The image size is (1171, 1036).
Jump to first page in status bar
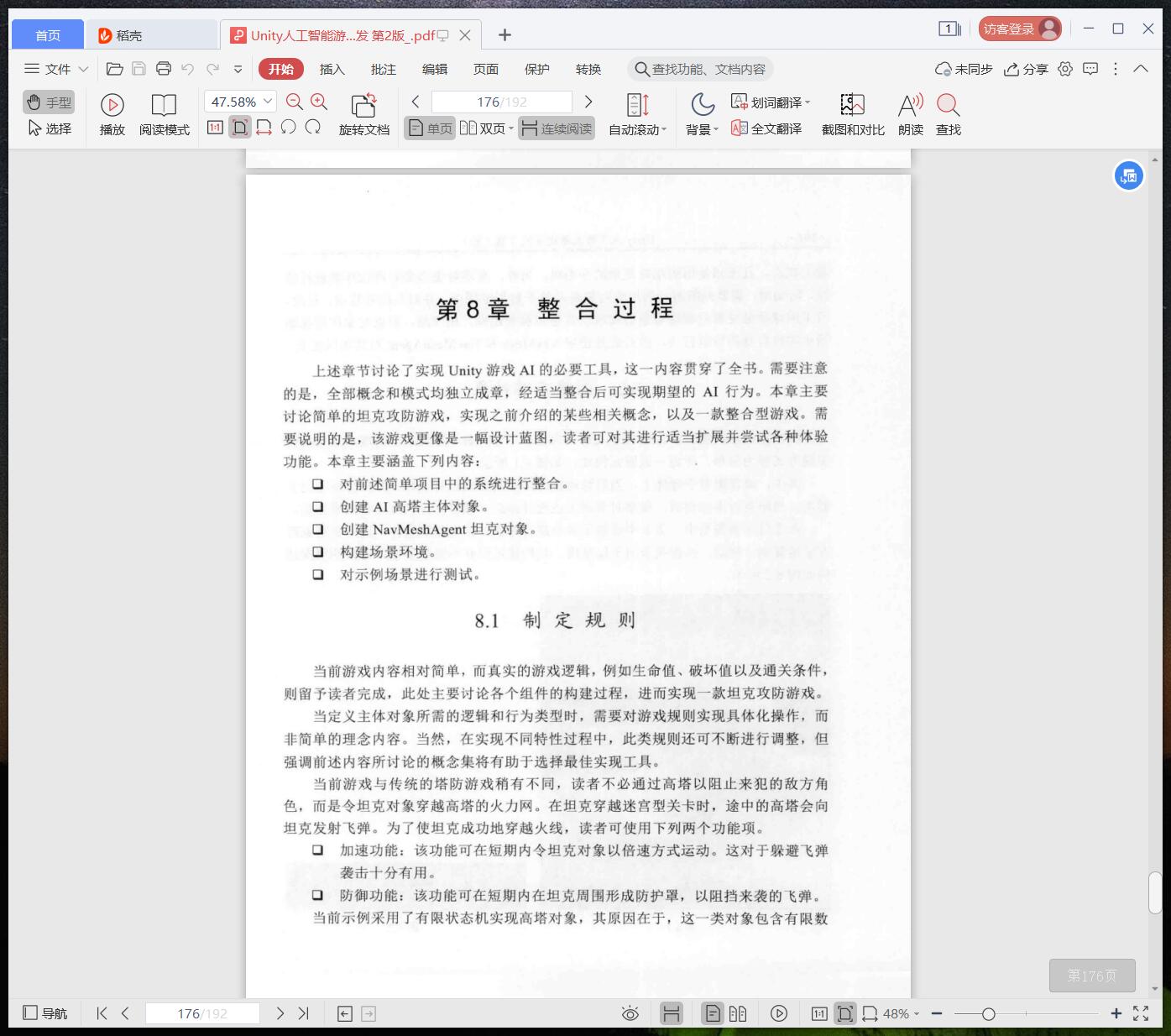pyautogui.click(x=102, y=1013)
